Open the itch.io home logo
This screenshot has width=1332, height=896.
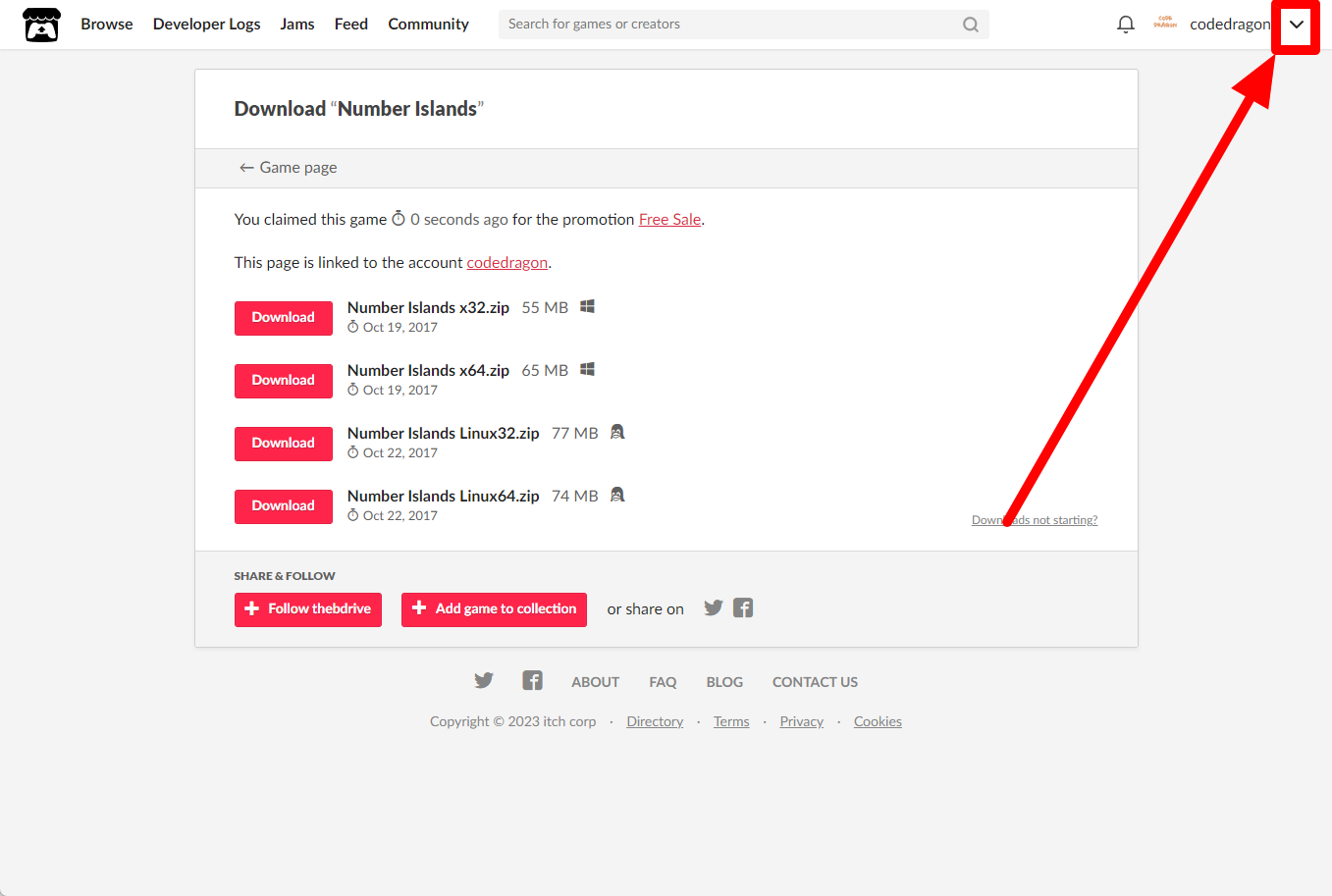coord(41,25)
